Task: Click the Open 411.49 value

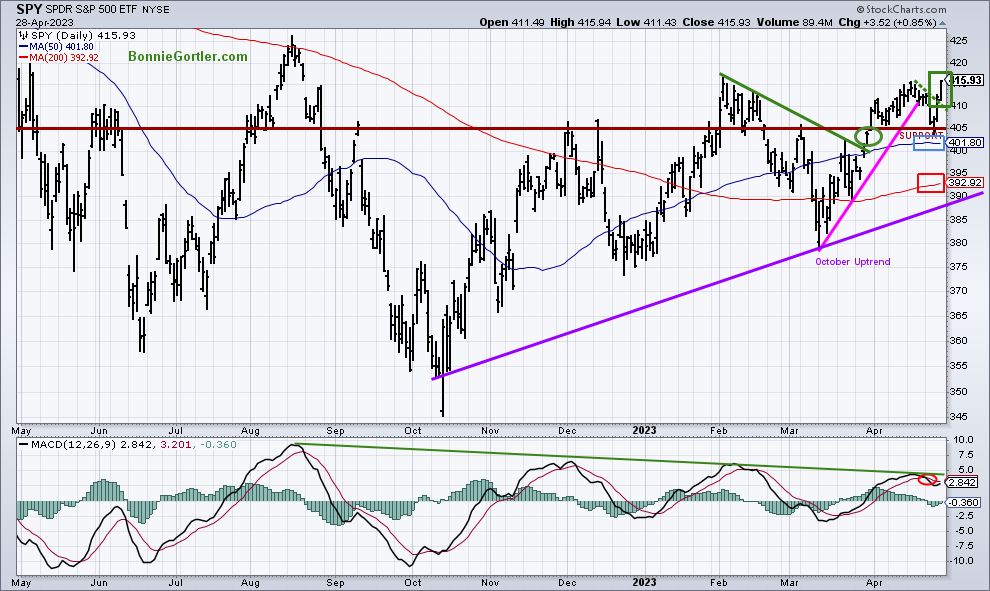Action: point(510,22)
